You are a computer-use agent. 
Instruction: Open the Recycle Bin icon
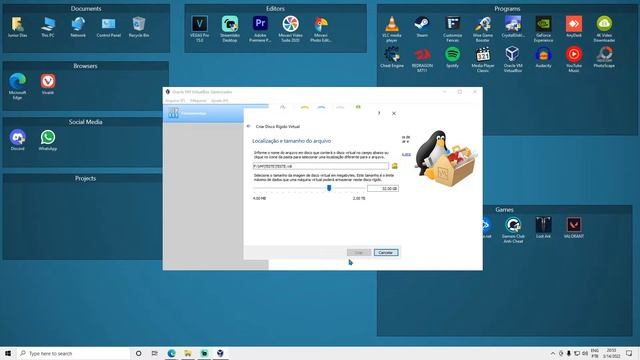[139, 27]
